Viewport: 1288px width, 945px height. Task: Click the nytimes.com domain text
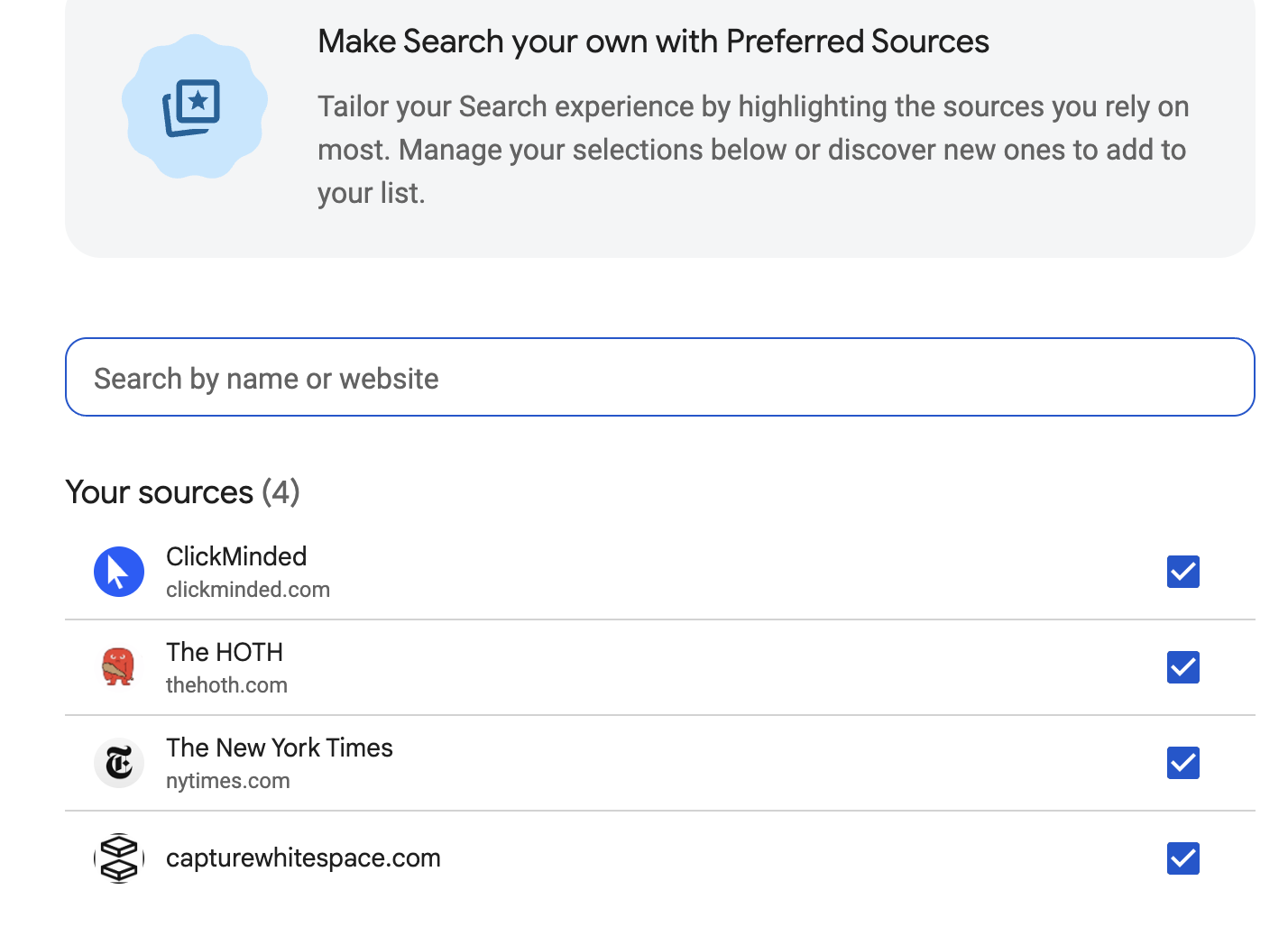(x=228, y=781)
